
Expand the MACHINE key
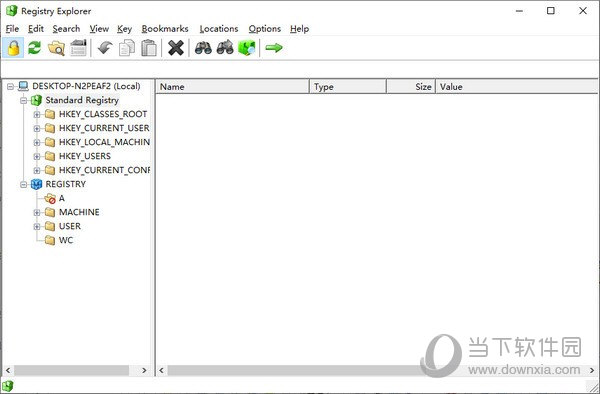(x=37, y=213)
